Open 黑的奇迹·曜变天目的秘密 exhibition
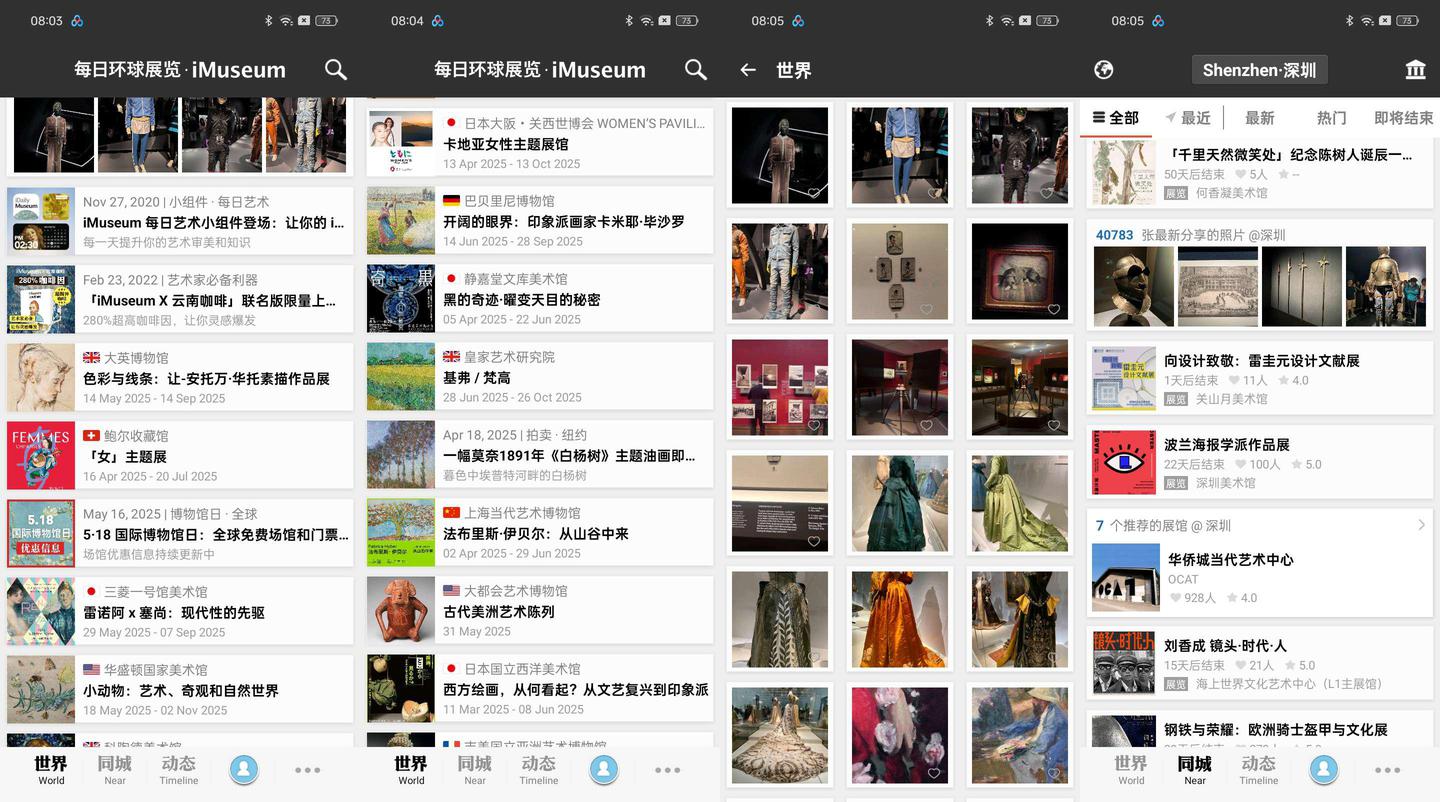Image resolution: width=1440 pixels, height=802 pixels. tap(540, 299)
